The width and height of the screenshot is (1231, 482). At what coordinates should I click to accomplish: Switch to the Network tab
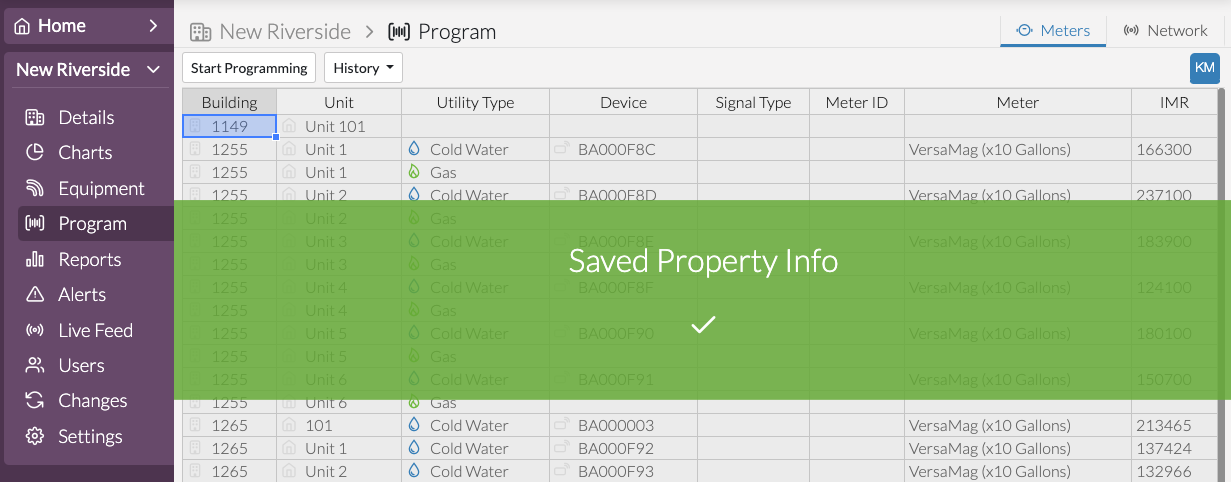coord(1165,30)
